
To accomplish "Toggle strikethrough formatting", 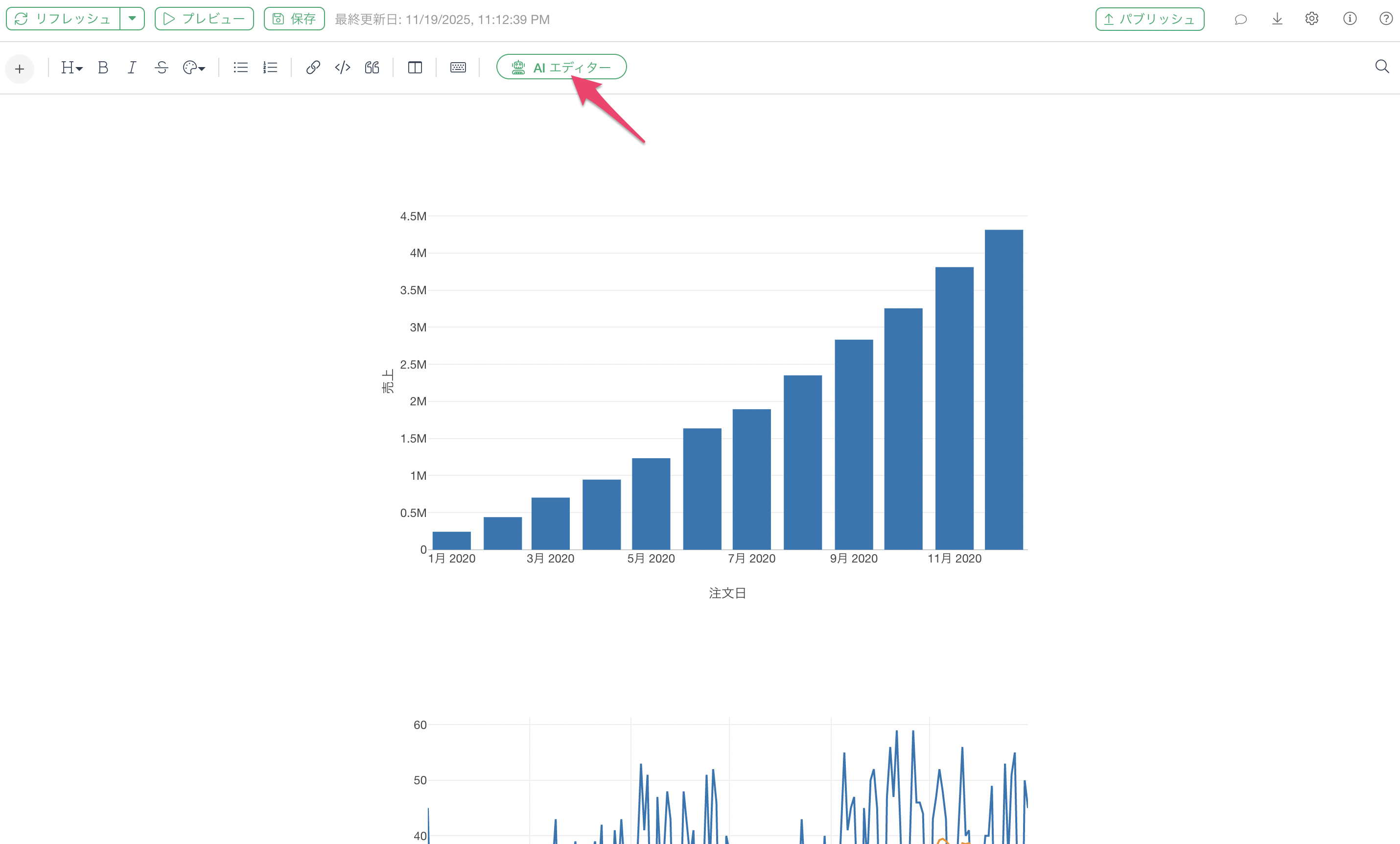I will 162,68.
